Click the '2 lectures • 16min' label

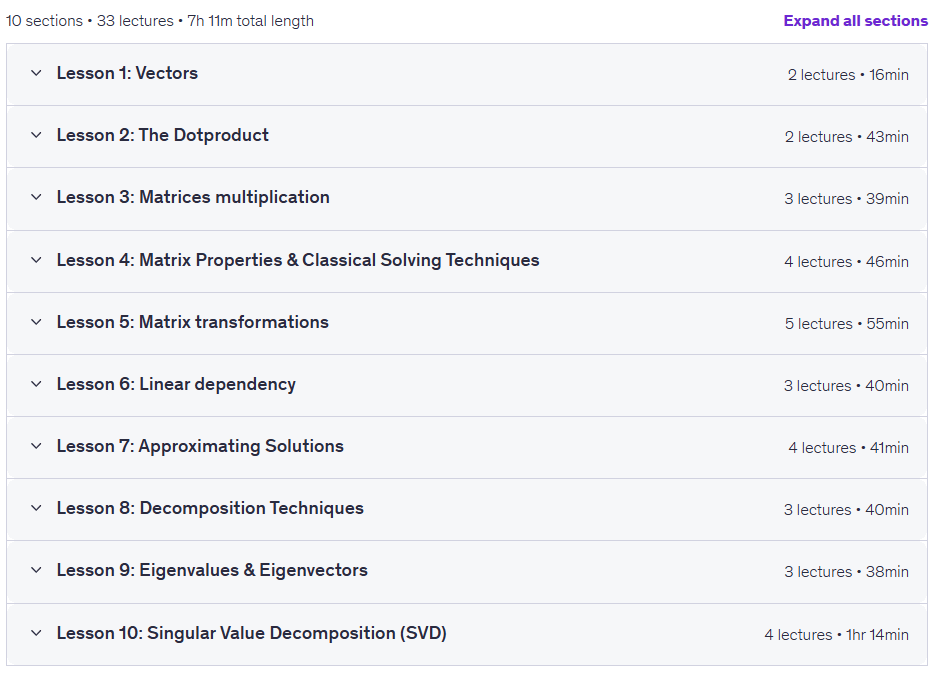pyautogui.click(x=848, y=74)
